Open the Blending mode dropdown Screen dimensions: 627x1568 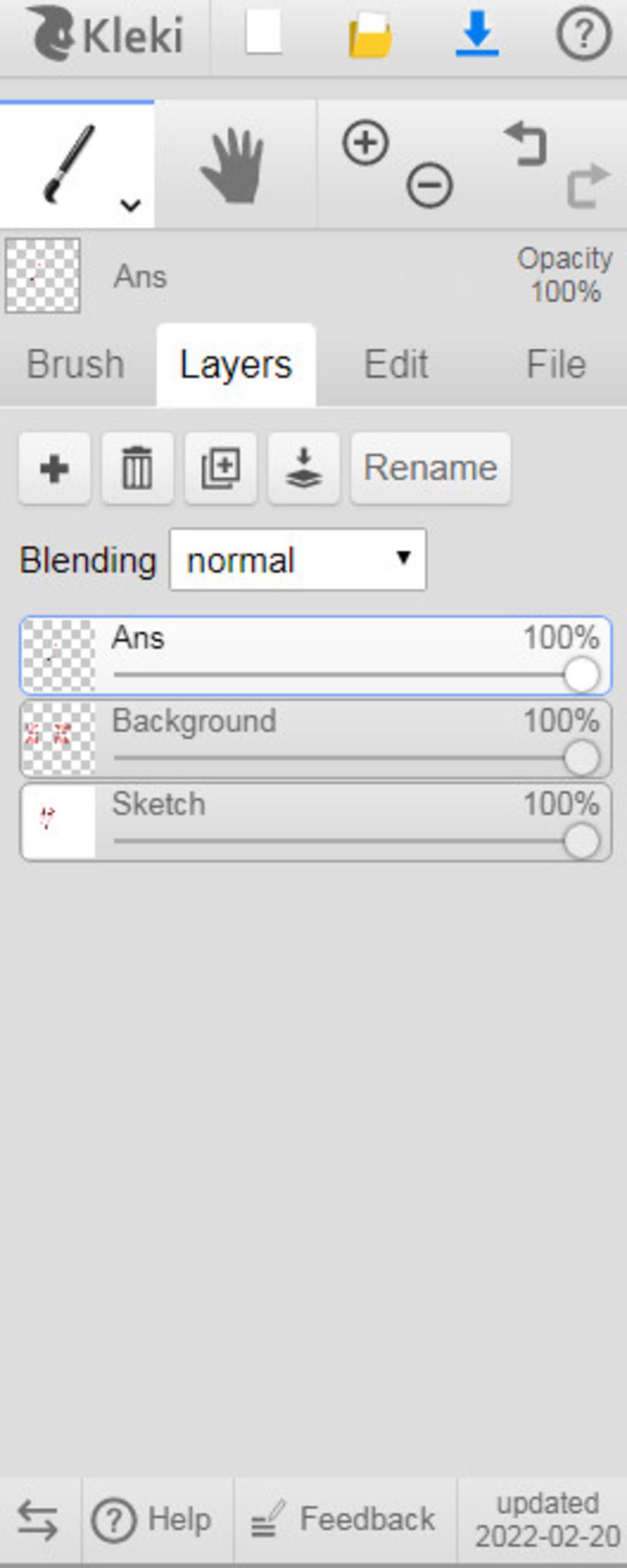(x=298, y=560)
